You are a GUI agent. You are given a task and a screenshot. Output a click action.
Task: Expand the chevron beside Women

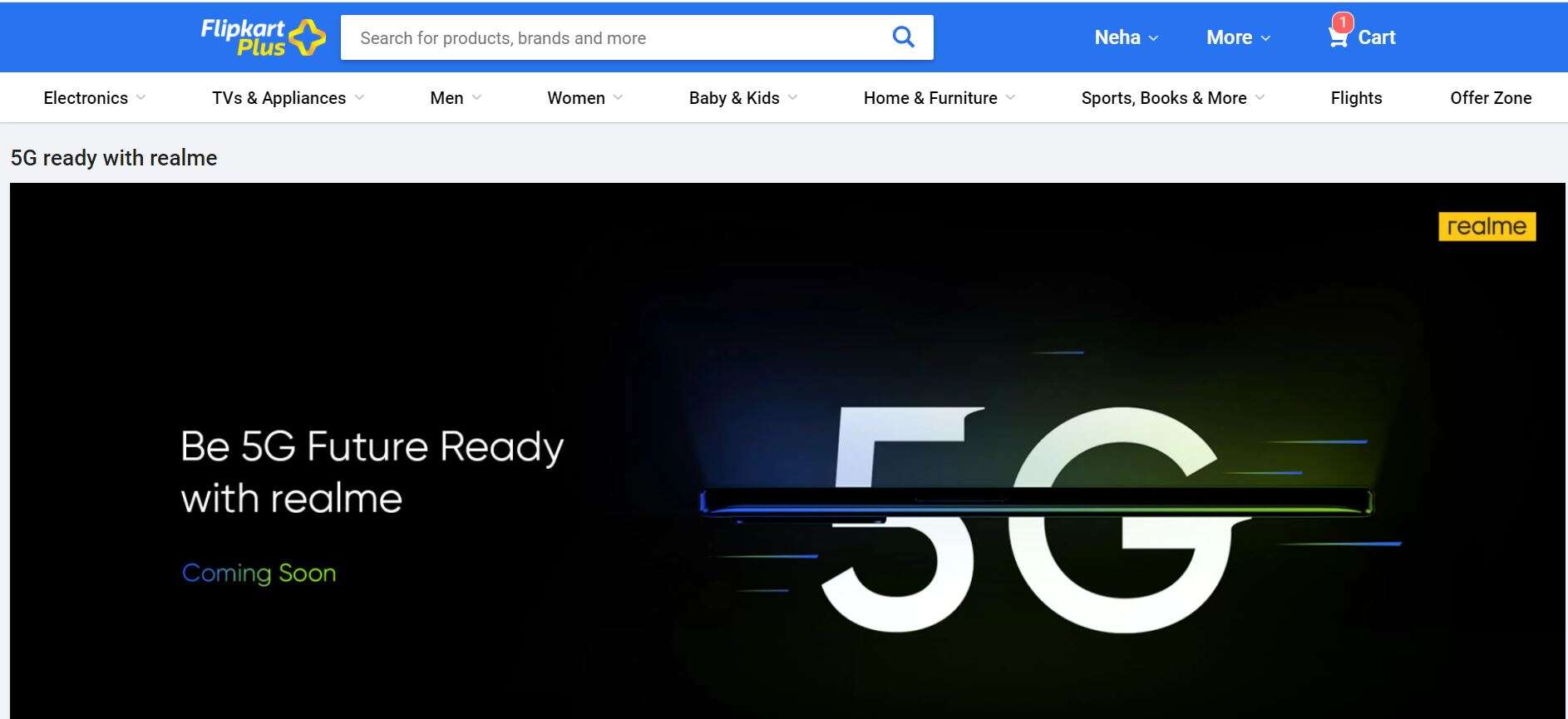coord(618,97)
